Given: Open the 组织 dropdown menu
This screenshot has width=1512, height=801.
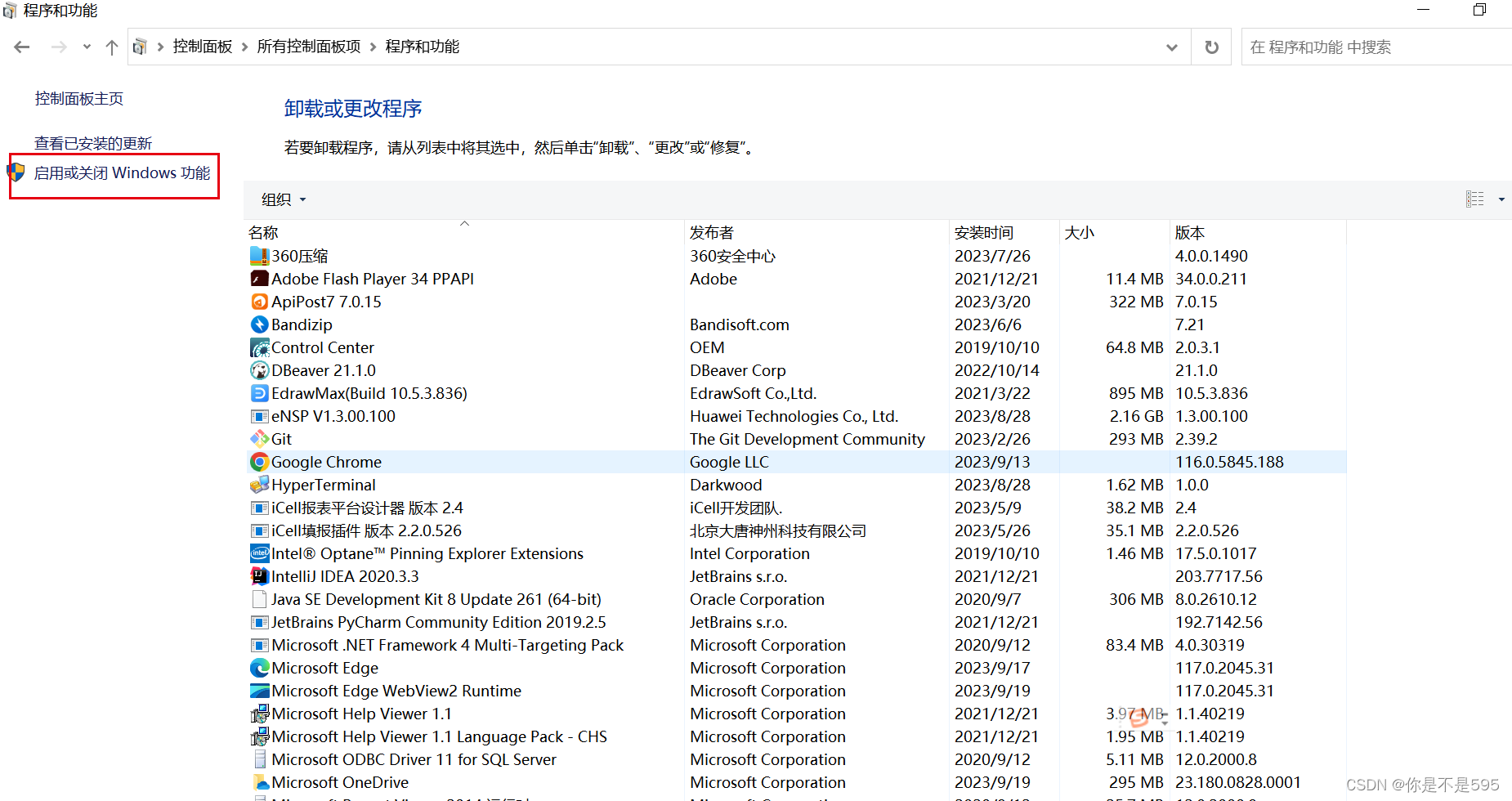Looking at the screenshot, I should (284, 199).
